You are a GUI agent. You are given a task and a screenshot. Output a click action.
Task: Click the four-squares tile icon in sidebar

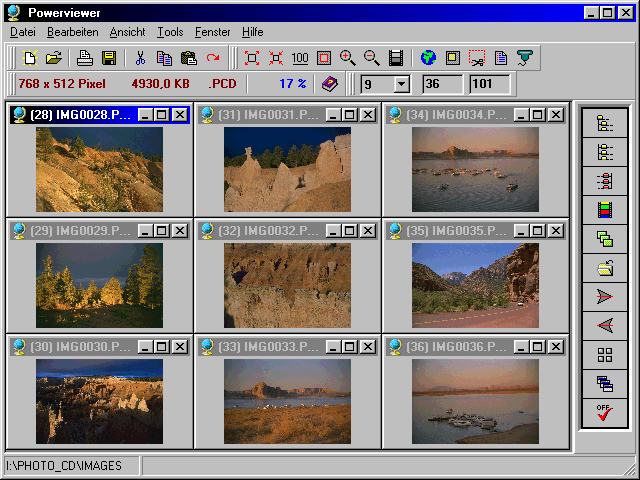click(x=605, y=355)
